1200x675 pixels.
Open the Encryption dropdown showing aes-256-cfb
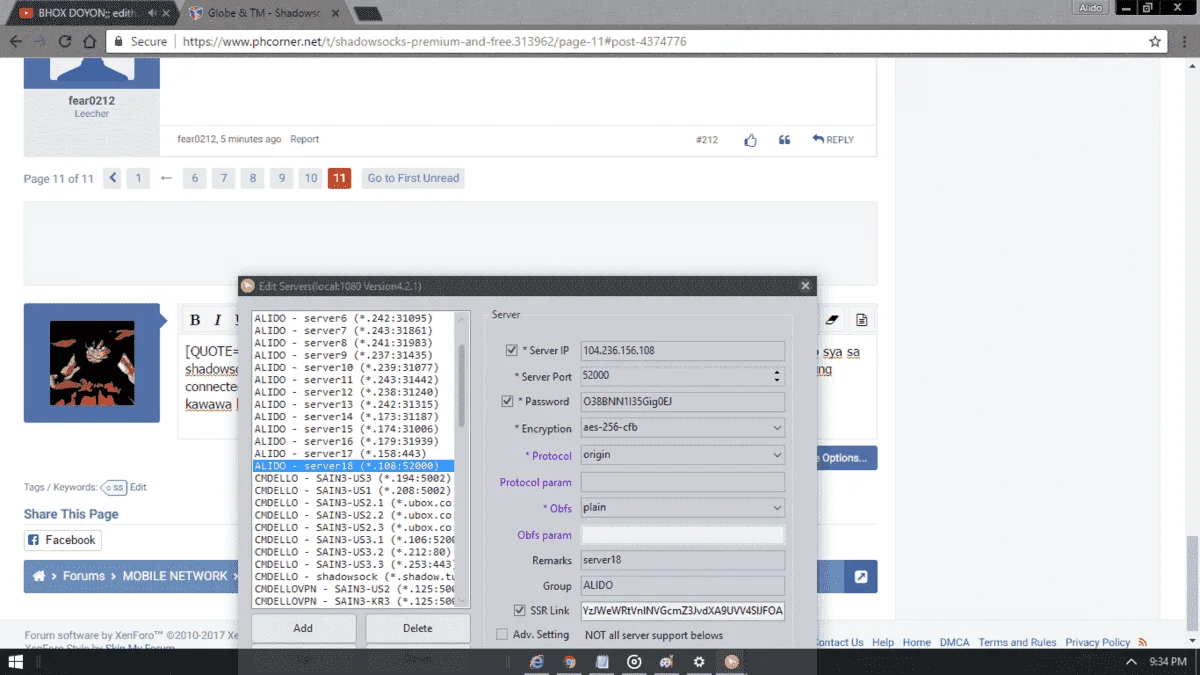tap(683, 428)
